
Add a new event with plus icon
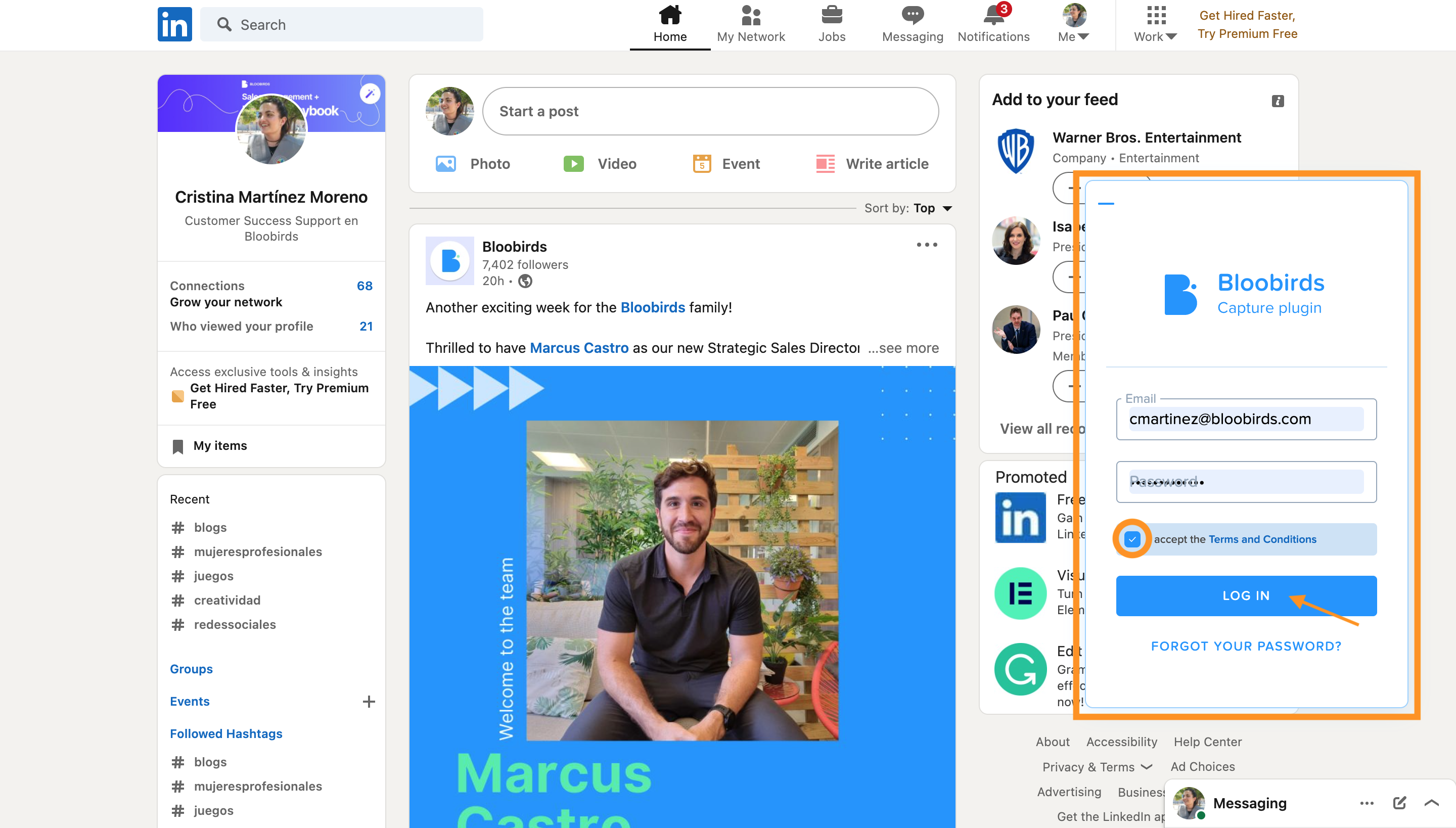(x=369, y=702)
